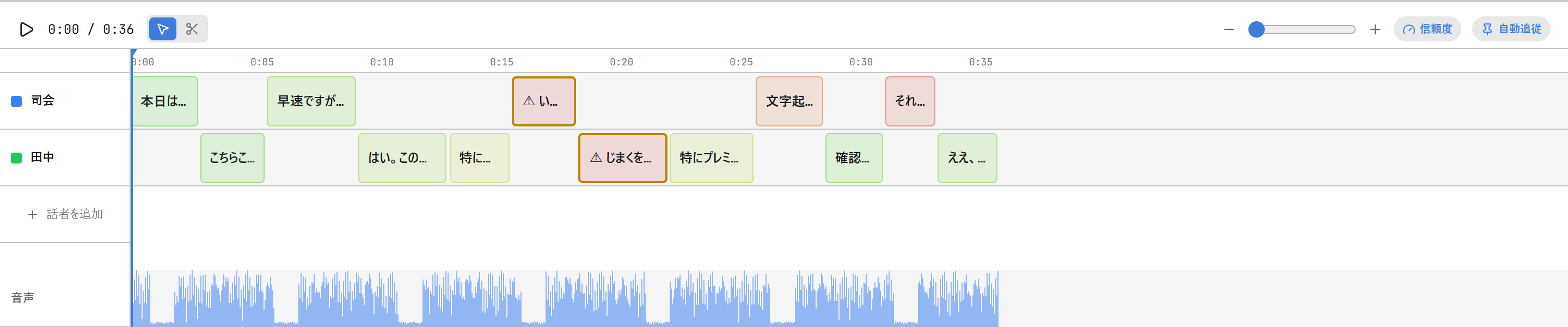Viewport: 1568px width, 327px height.
Task: Click the 0:15 mark on the ruler
Action: pos(502,62)
